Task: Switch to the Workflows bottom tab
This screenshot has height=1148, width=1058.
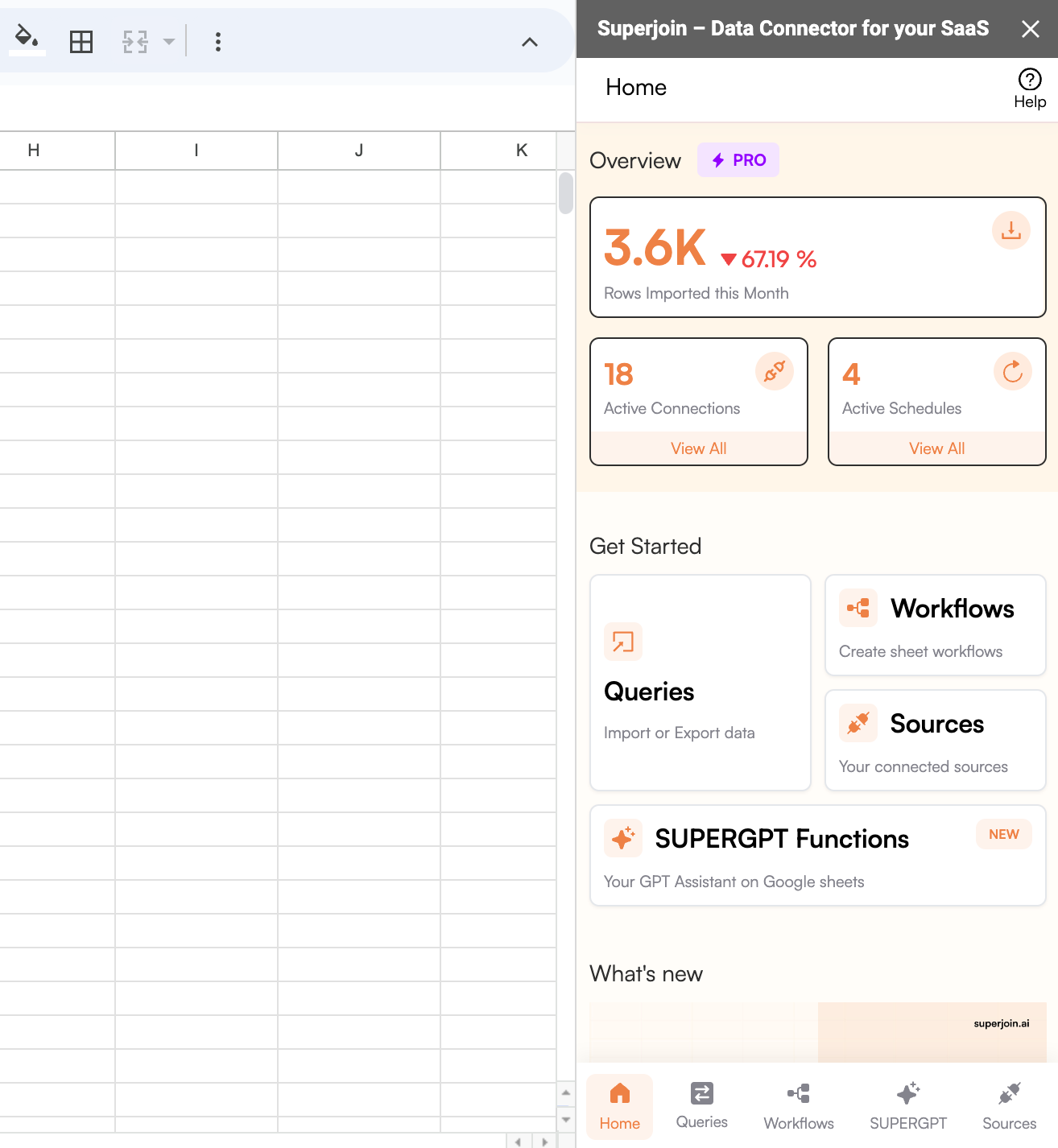Action: pyautogui.click(x=799, y=1107)
